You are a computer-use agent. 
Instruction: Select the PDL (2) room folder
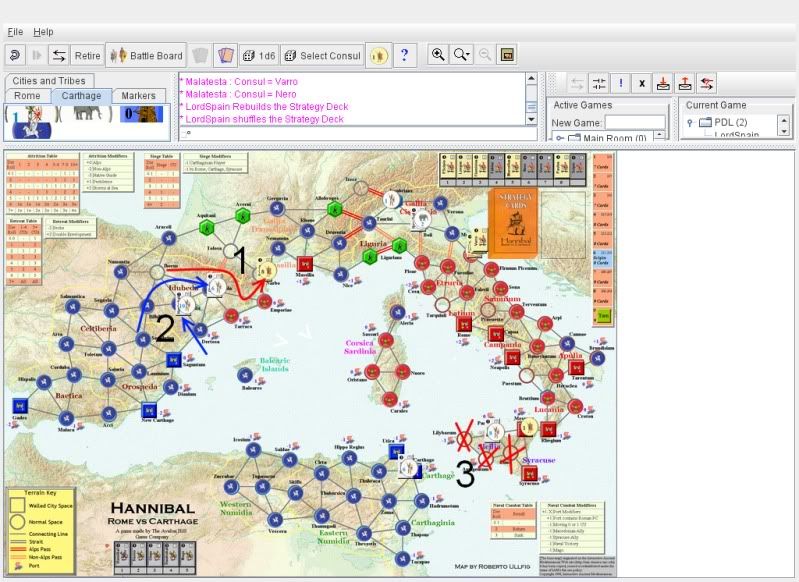click(x=723, y=122)
